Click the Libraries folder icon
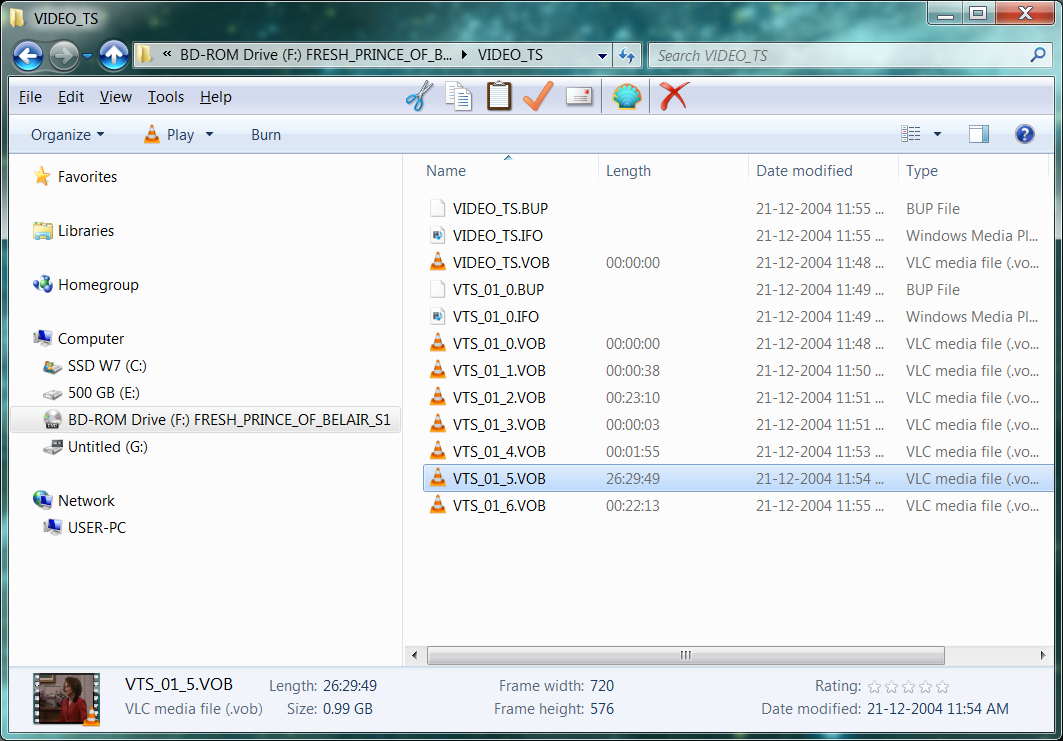Viewport: 1063px width, 741px height. (42, 231)
